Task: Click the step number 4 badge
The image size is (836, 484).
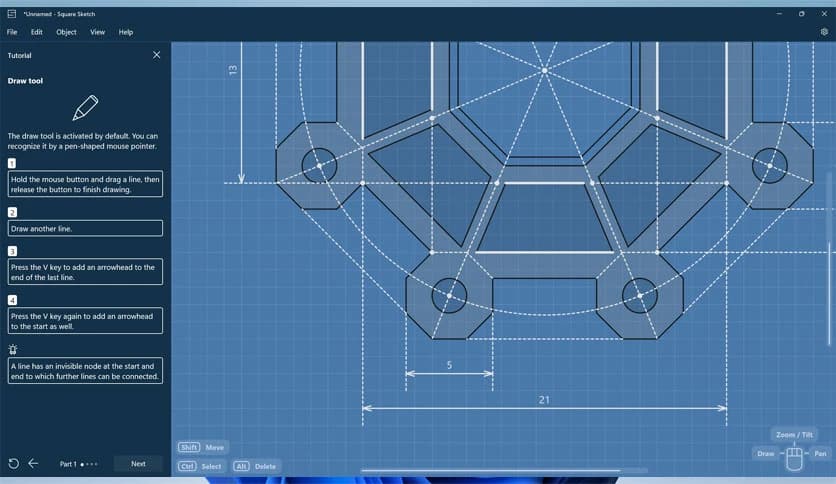Action: 12,300
